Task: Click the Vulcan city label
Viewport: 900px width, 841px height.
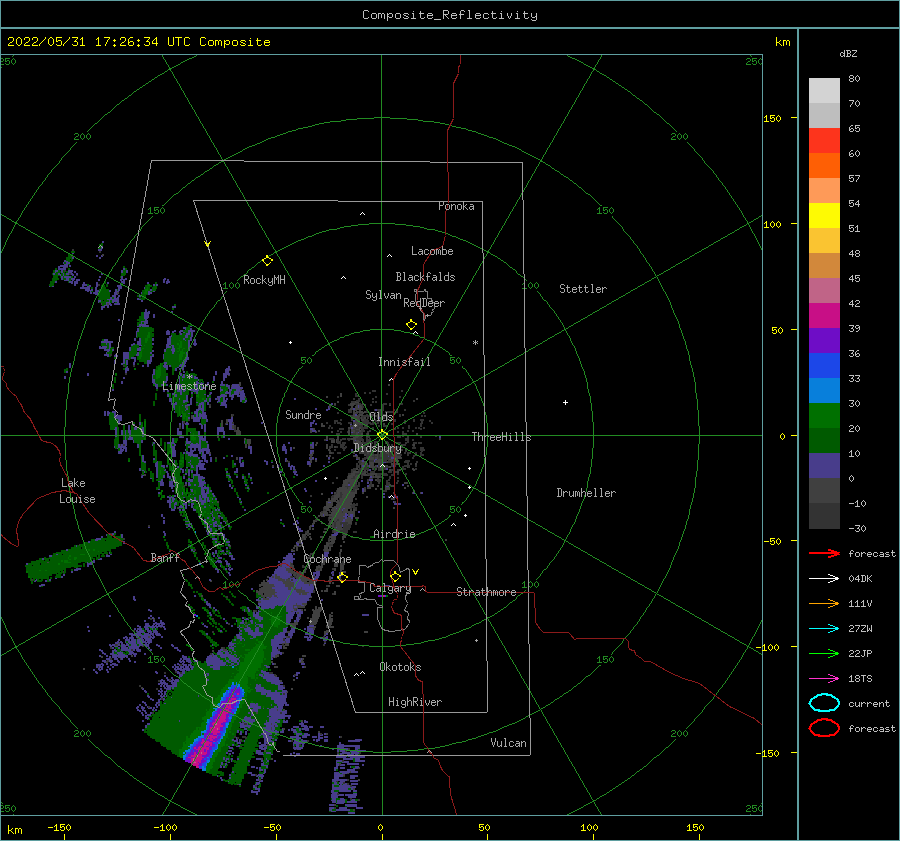Action: pyautogui.click(x=509, y=743)
